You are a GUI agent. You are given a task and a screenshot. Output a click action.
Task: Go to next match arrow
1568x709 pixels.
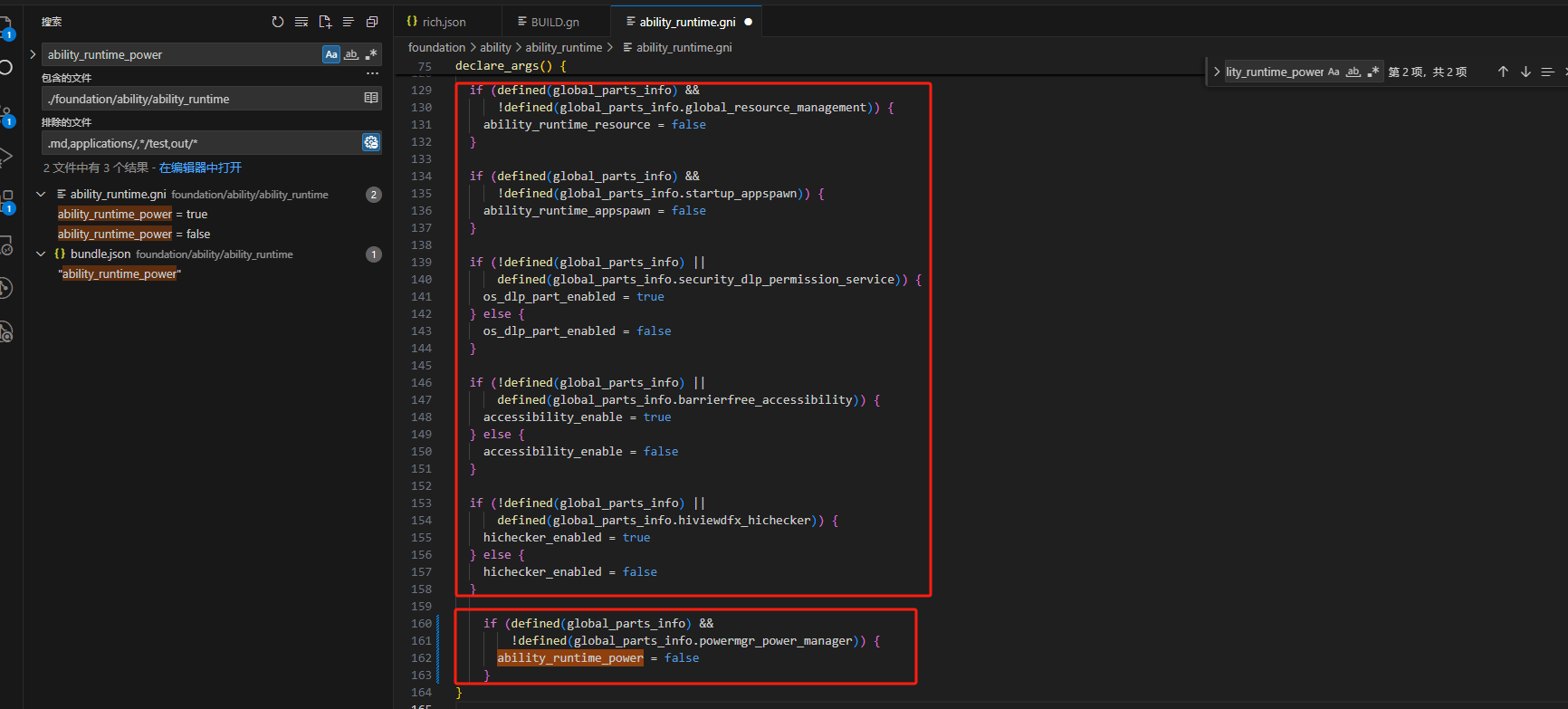point(1525,72)
